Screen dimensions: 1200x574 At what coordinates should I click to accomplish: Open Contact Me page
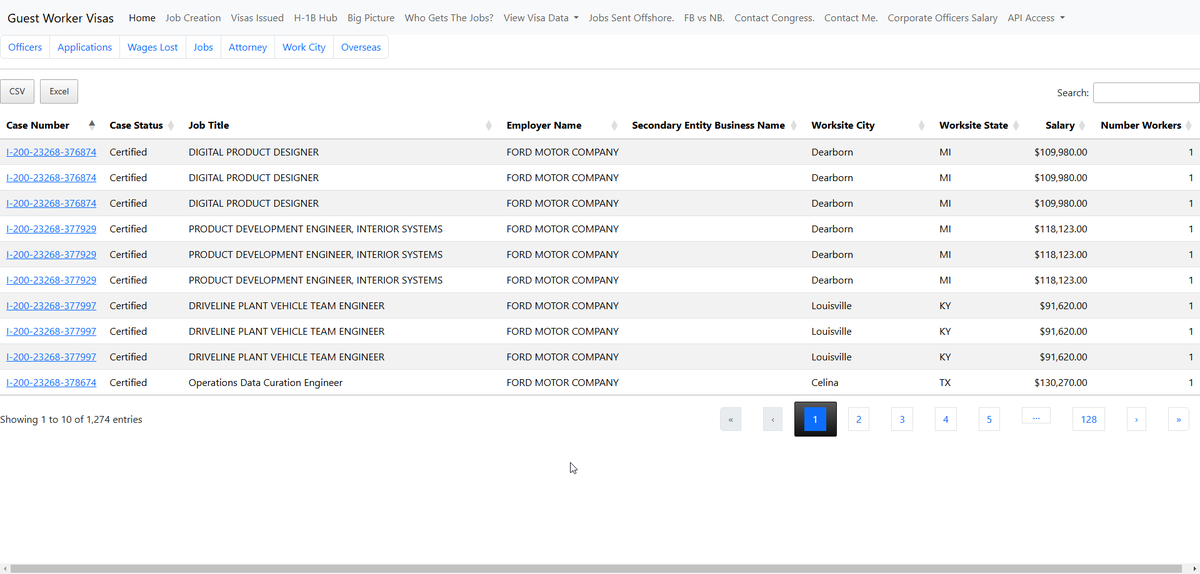pos(851,18)
